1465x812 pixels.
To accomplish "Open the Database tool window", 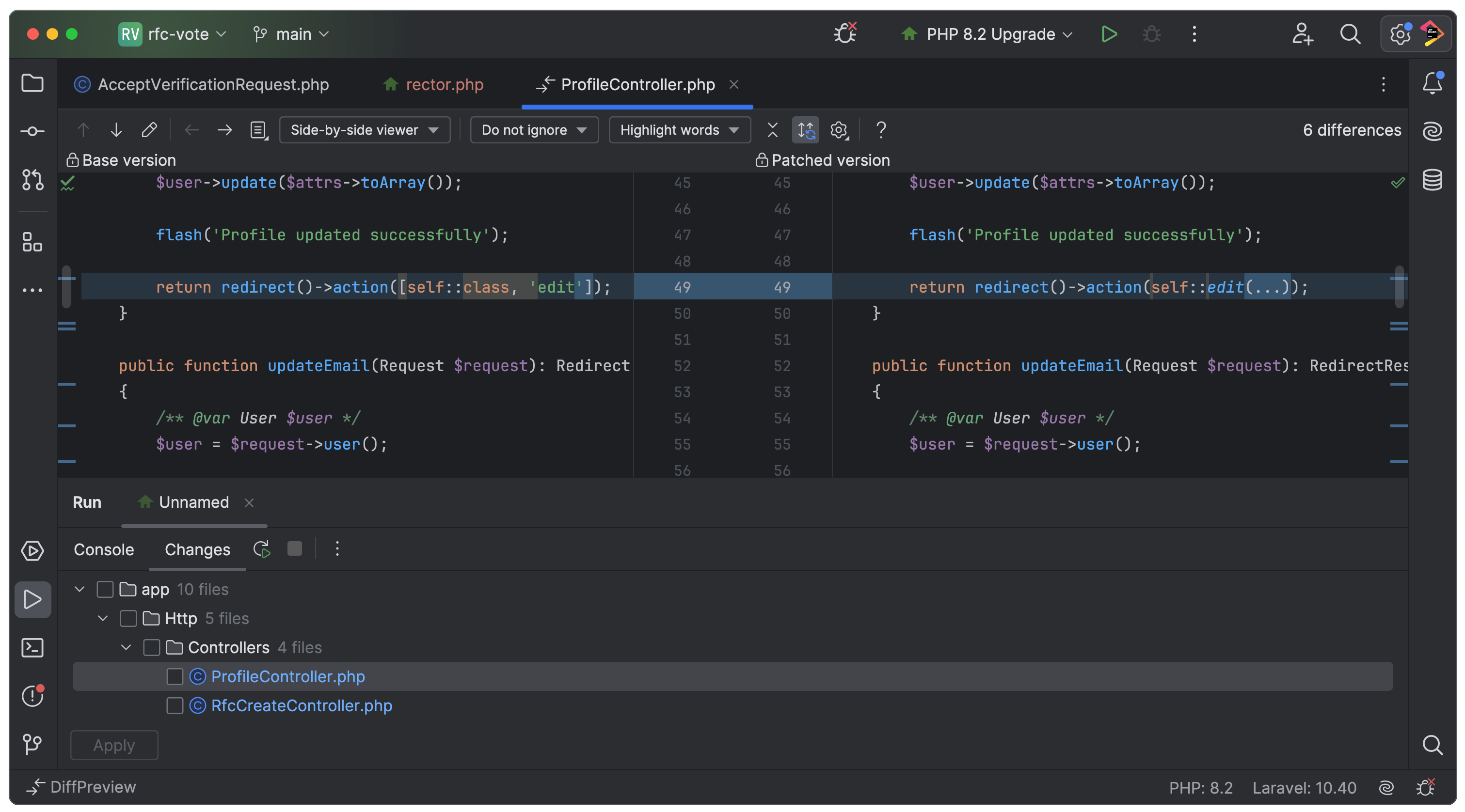I will (1433, 180).
